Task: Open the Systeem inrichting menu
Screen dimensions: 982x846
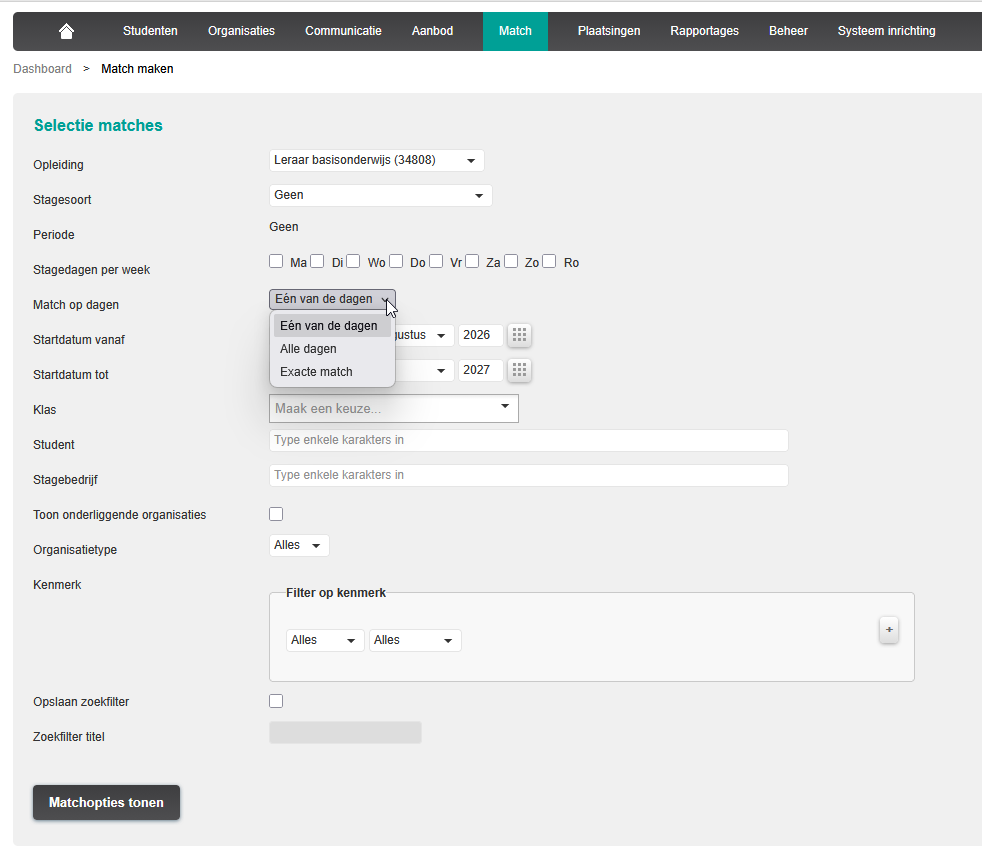Action: tap(887, 31)
